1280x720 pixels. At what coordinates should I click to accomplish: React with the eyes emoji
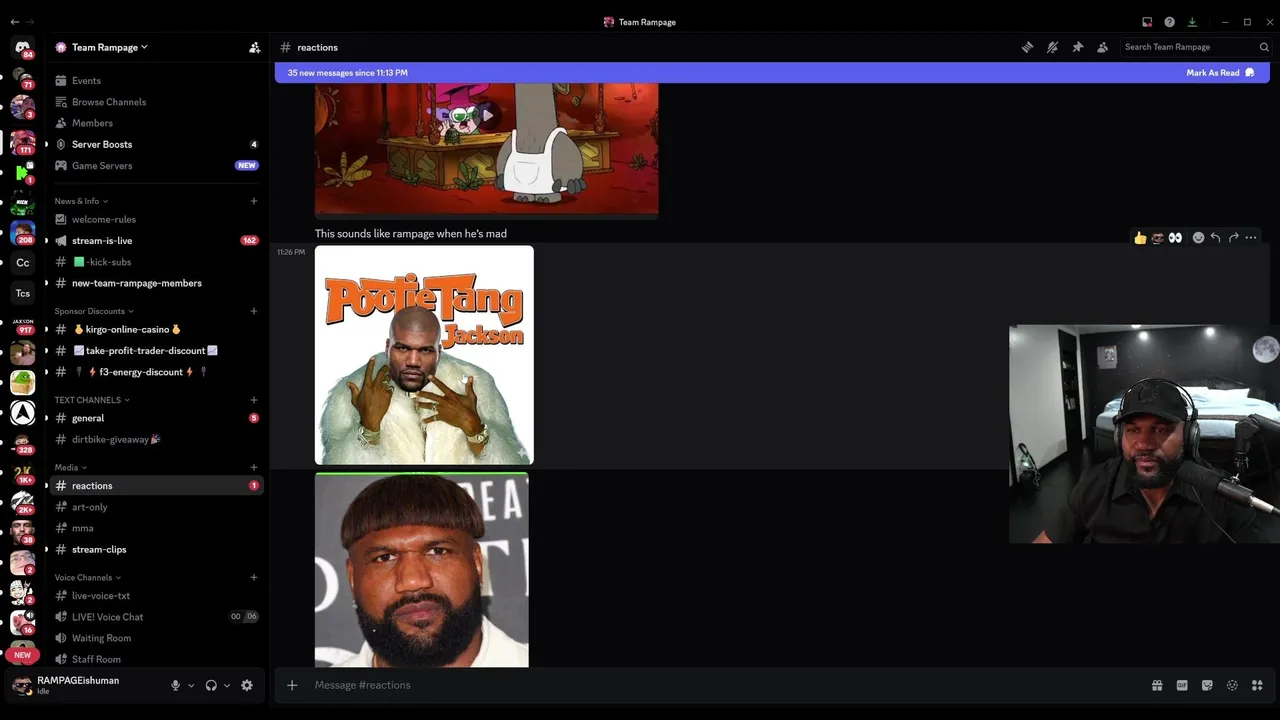click(x=1176, y=238)
